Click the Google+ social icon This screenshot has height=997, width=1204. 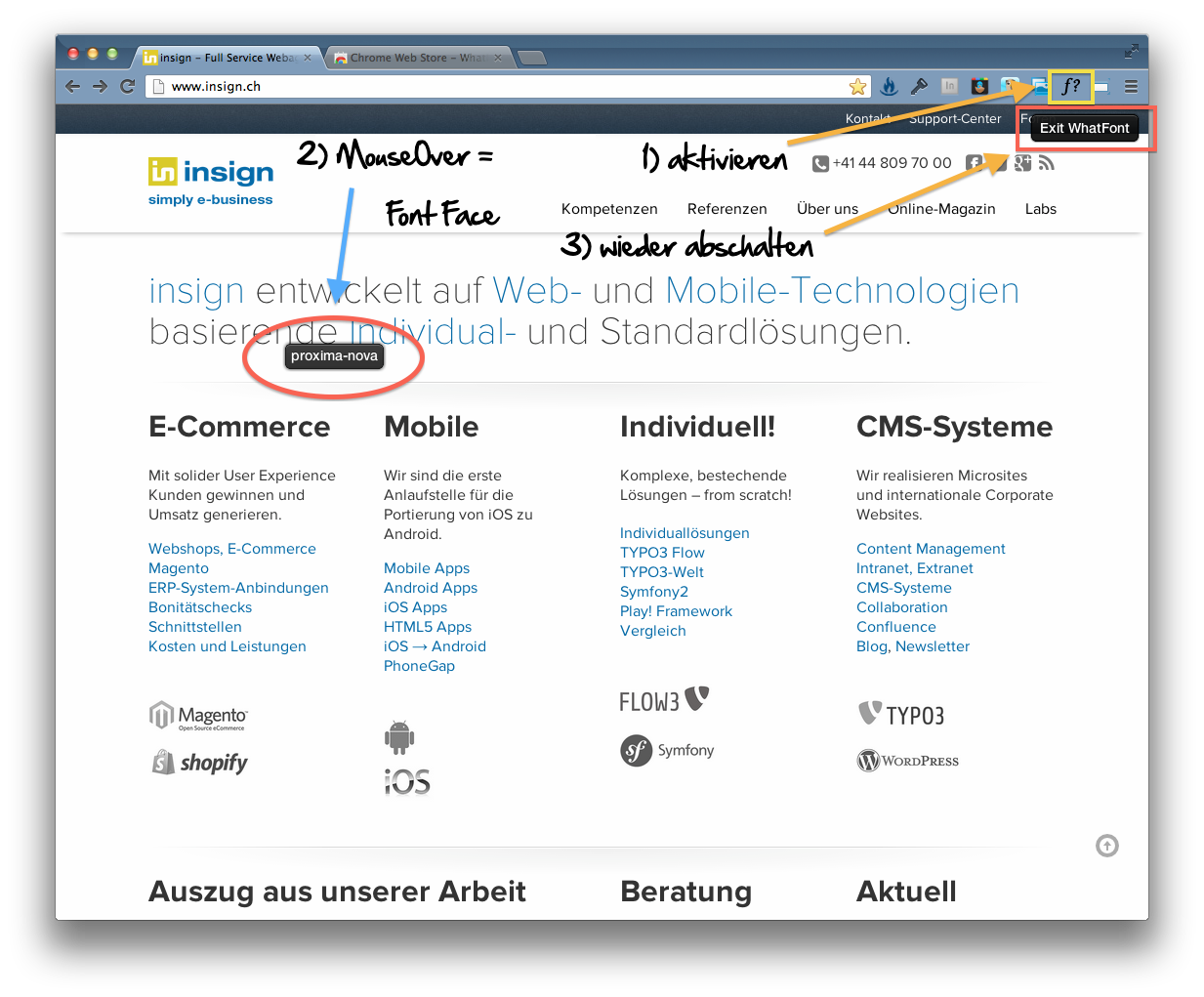(x=1022, y=162)
